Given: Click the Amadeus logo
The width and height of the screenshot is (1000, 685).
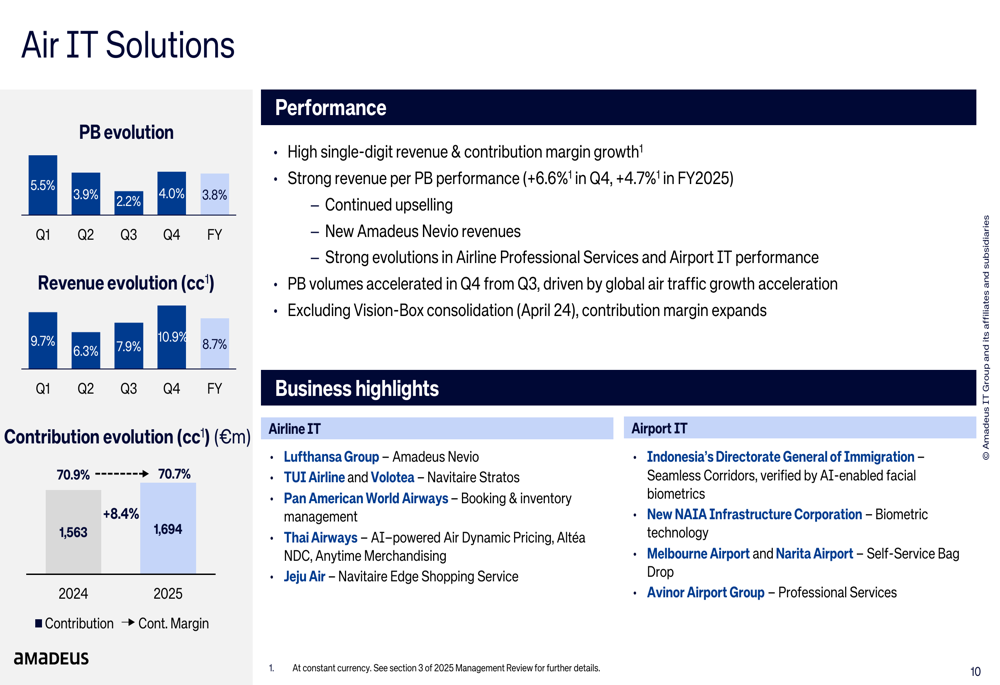Looking at the screenshot, I should point(51,658).
